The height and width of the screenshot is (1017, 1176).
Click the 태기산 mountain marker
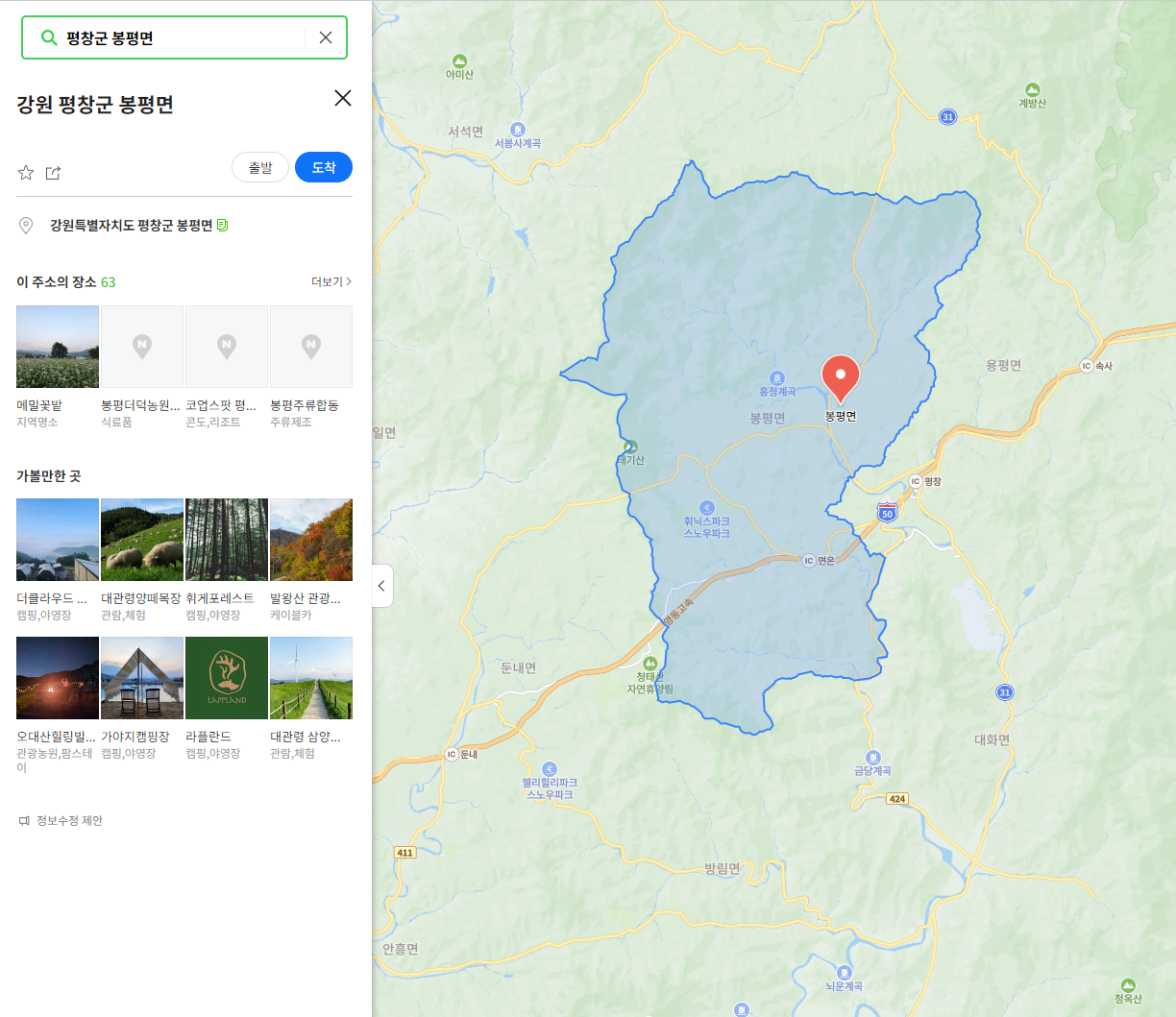[630, 447]
